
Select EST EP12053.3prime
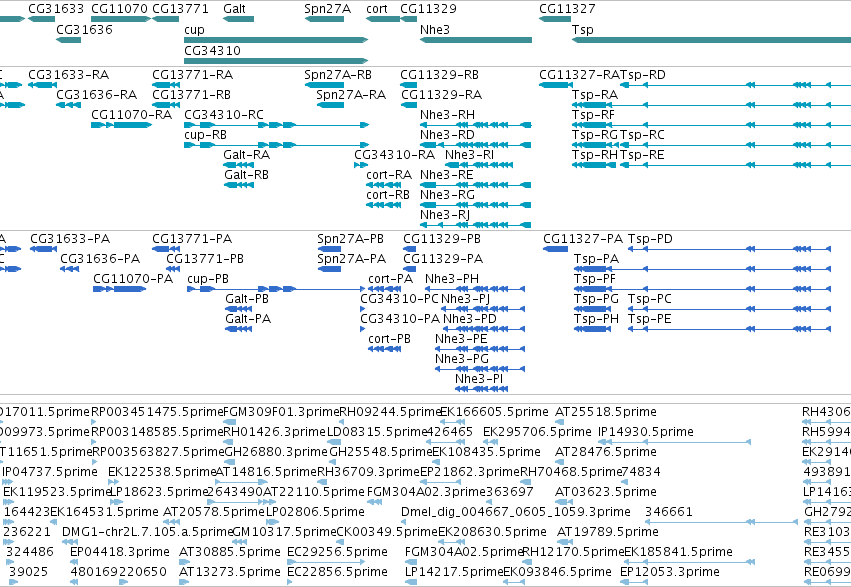click(632, 582)
